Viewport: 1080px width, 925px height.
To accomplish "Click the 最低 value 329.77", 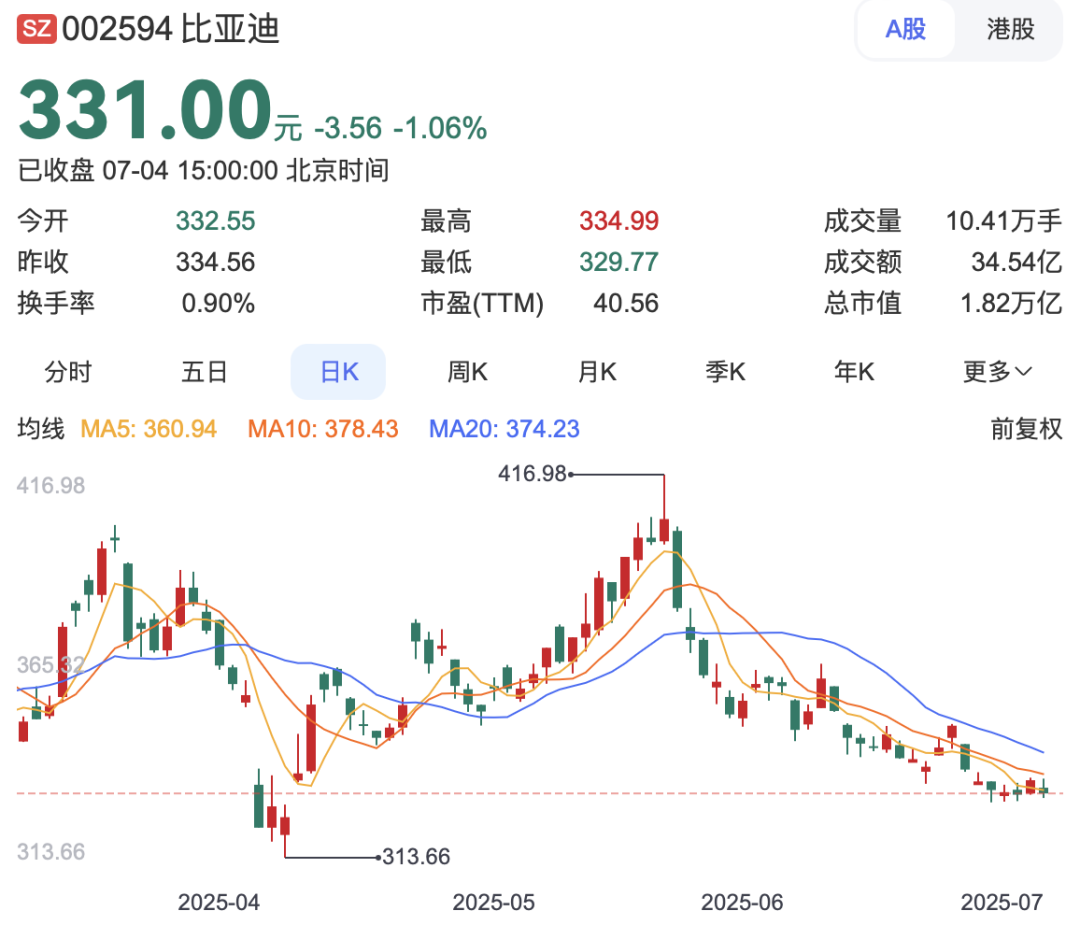I will (x=619, y=262).
